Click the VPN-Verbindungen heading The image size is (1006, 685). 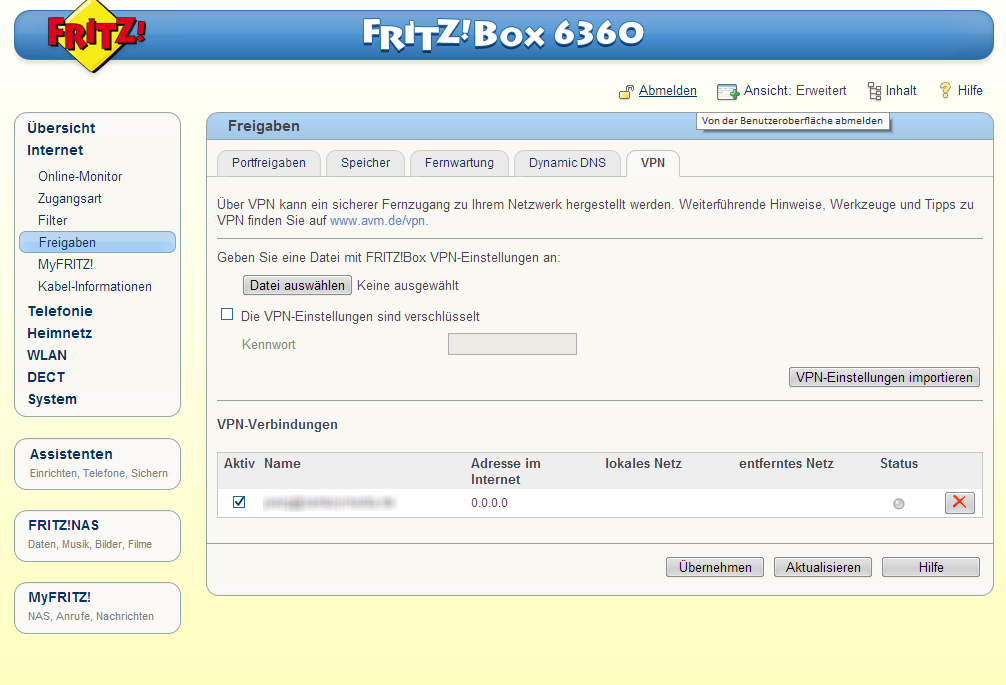277,425
